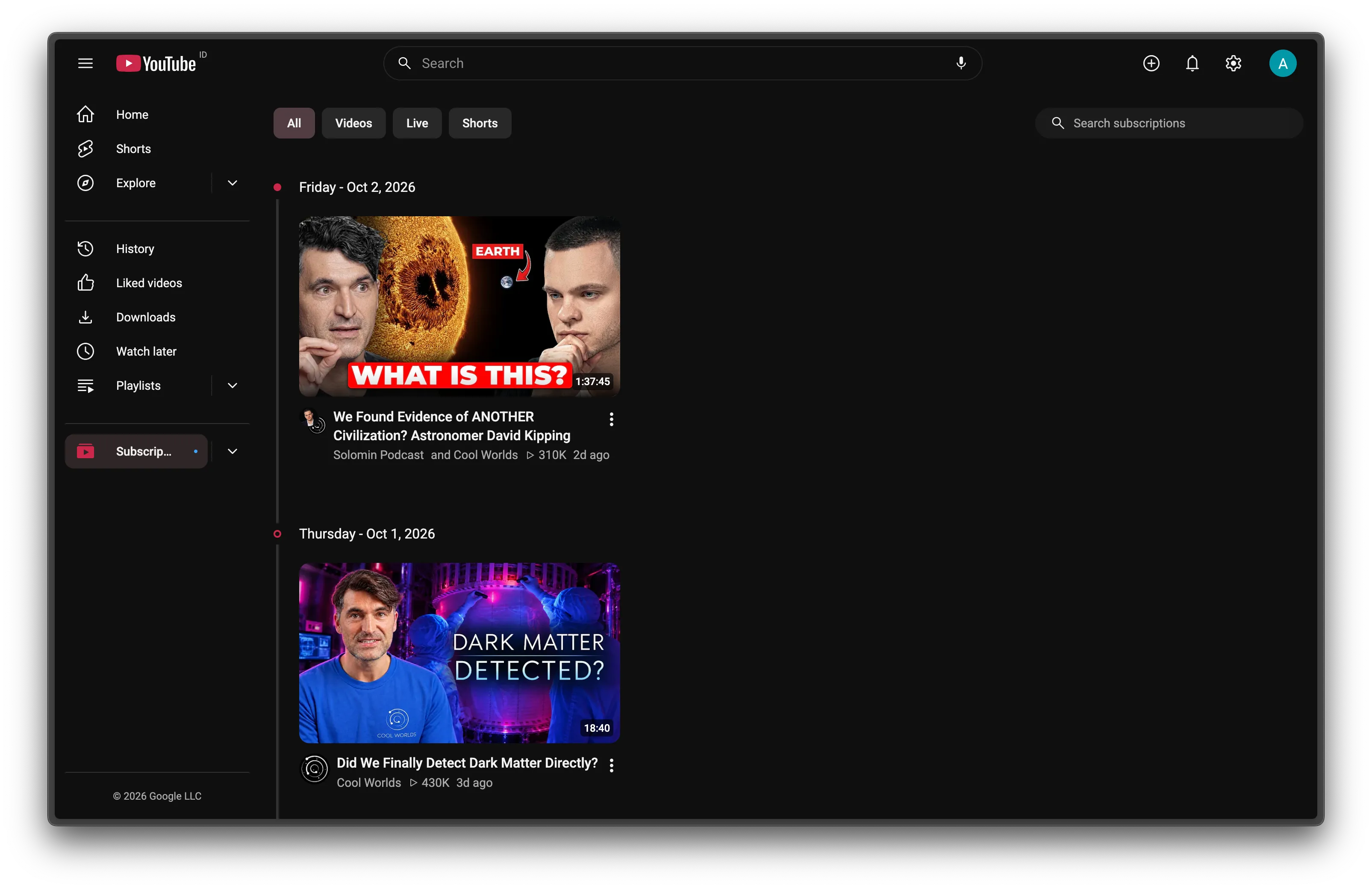
Task: Open more options for ANOTHER Civilization video
Action: click(x=611, y=419)
